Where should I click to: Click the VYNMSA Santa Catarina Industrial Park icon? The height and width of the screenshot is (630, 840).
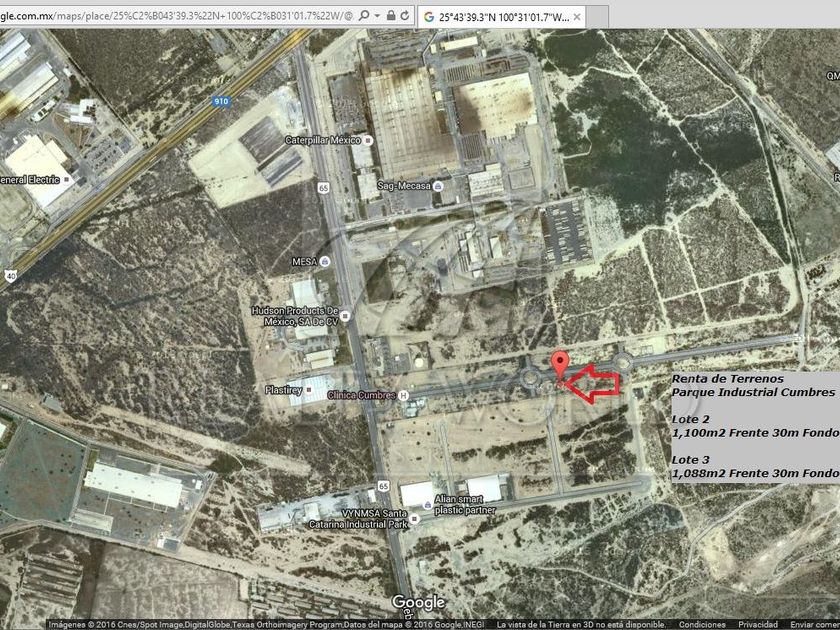click(415, 519)
